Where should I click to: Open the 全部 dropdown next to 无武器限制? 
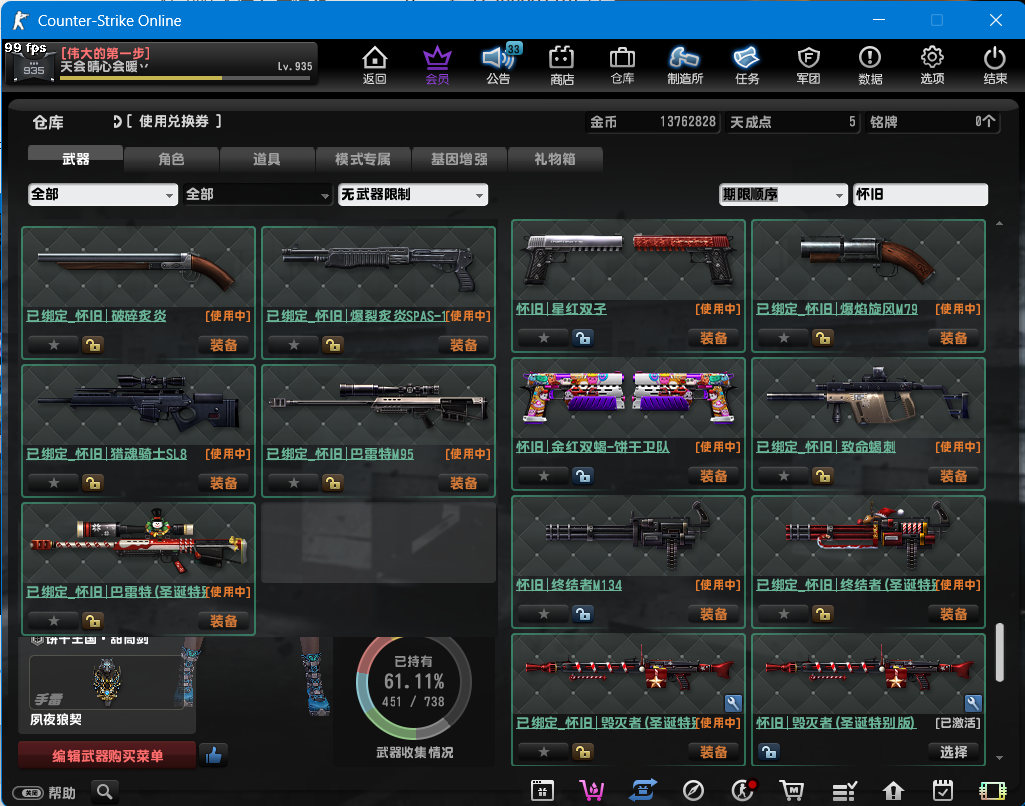pos(257,194)
